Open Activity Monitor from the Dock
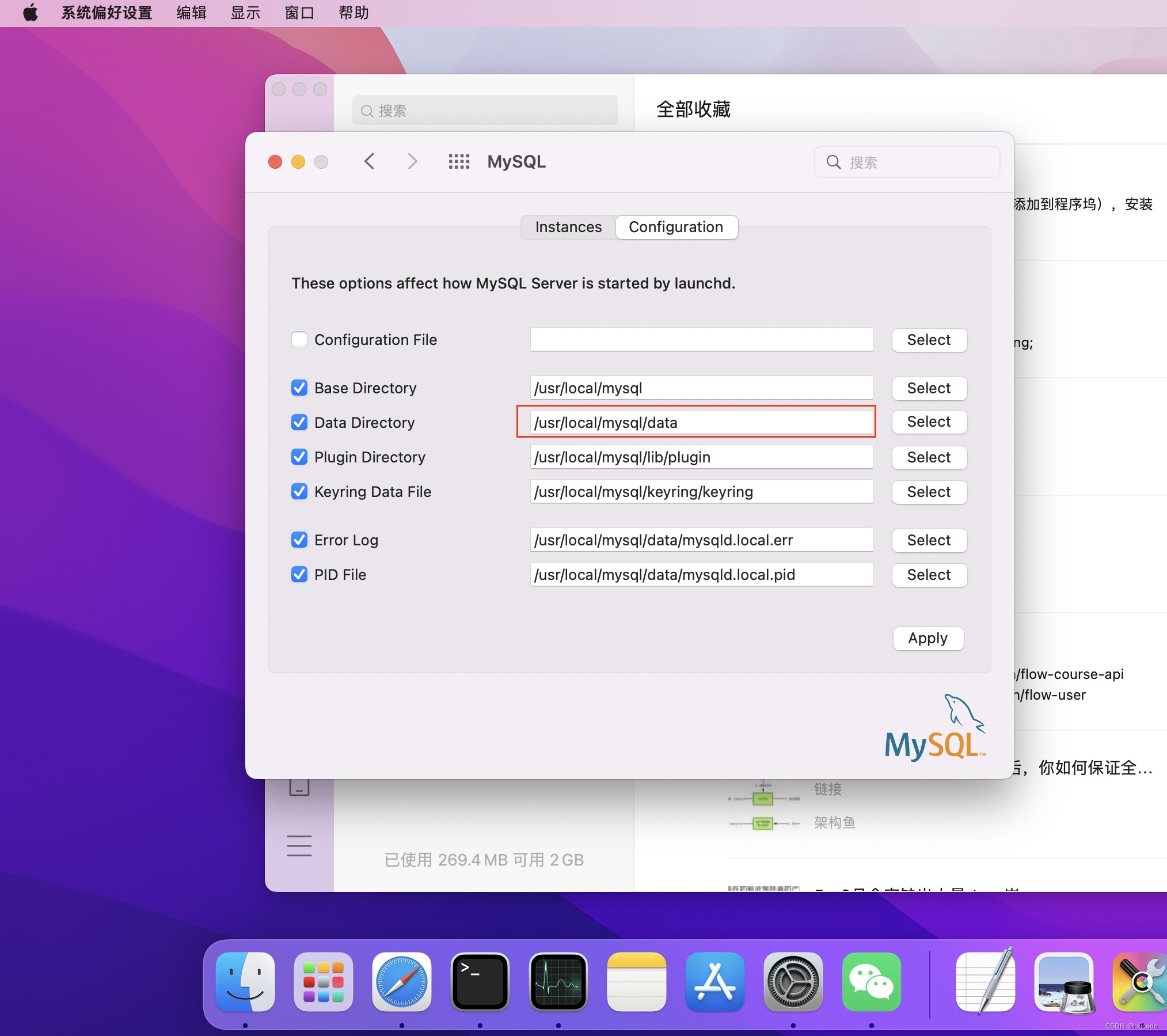Screen dimensions: 1167x1036 coord(559,982)
